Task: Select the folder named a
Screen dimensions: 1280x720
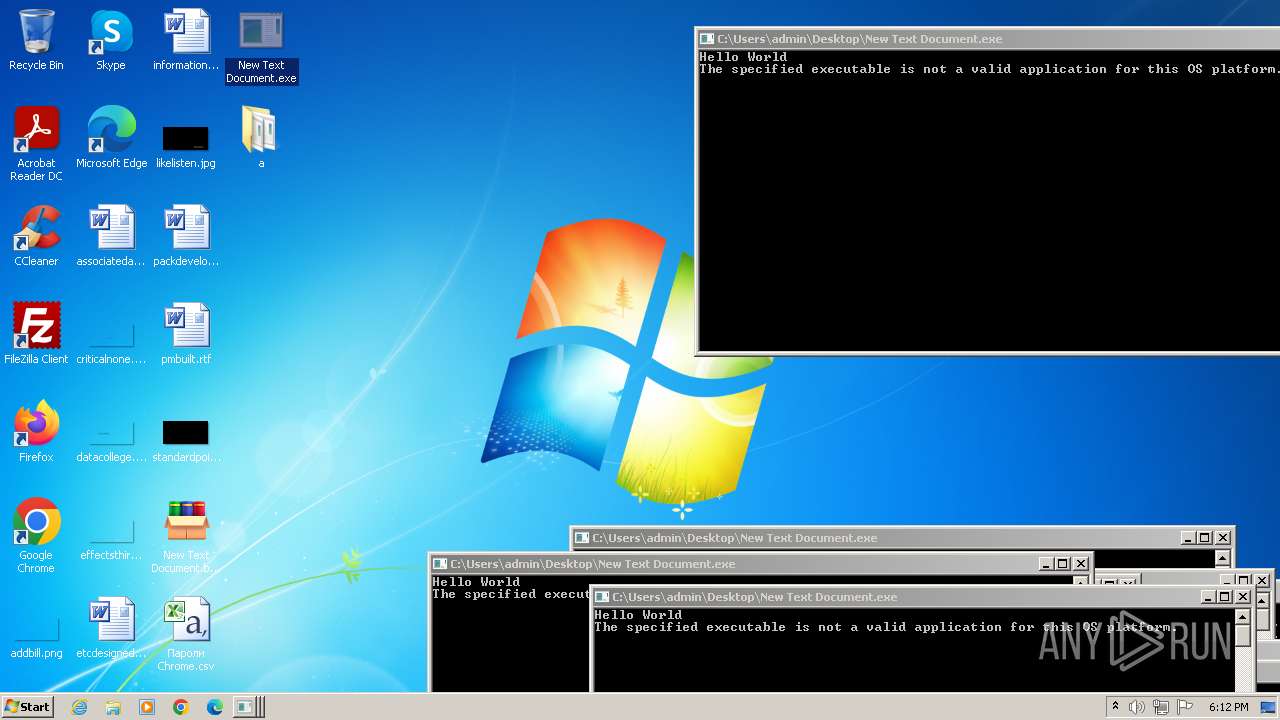Action: [x=261, y=138]
